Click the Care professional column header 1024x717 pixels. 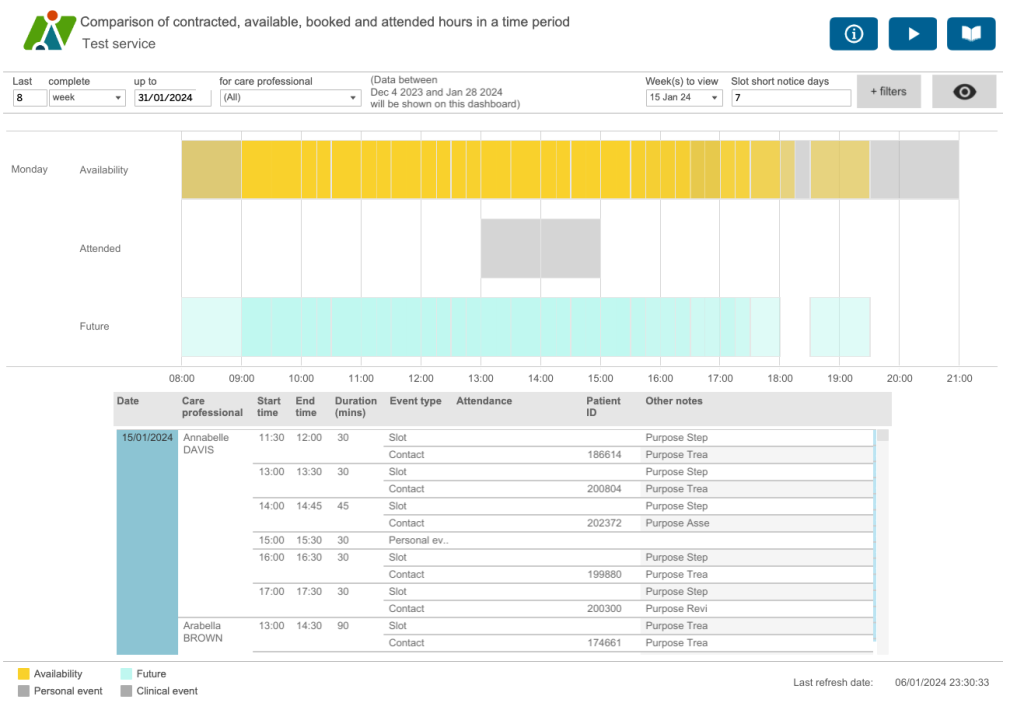[x=212, y=407]
